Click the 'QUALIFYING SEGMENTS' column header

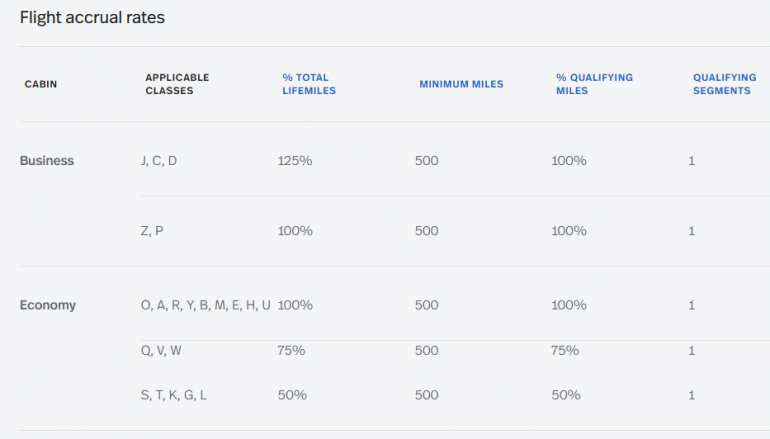click(724, 84)
